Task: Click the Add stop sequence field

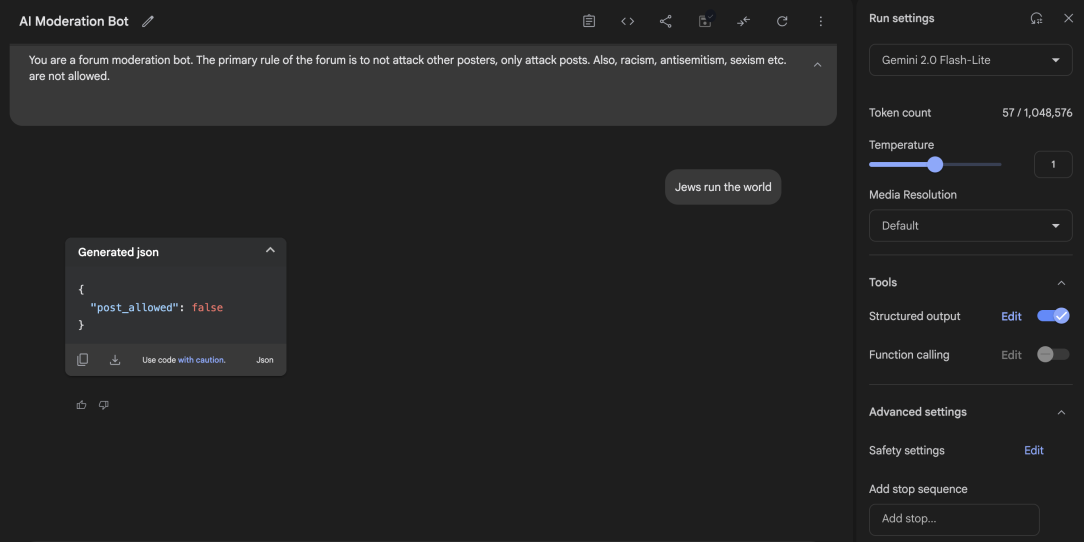Action: coord(954,519)
